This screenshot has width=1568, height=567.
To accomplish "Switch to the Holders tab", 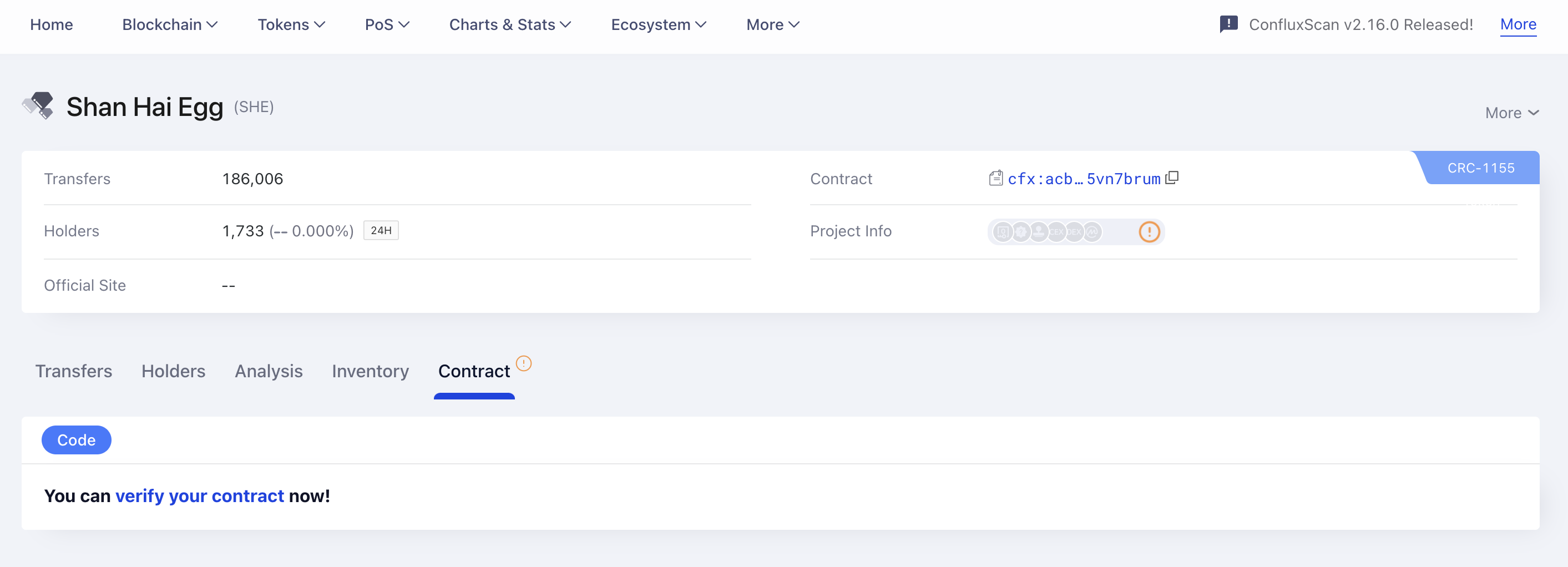I will (x=173, y=371).
